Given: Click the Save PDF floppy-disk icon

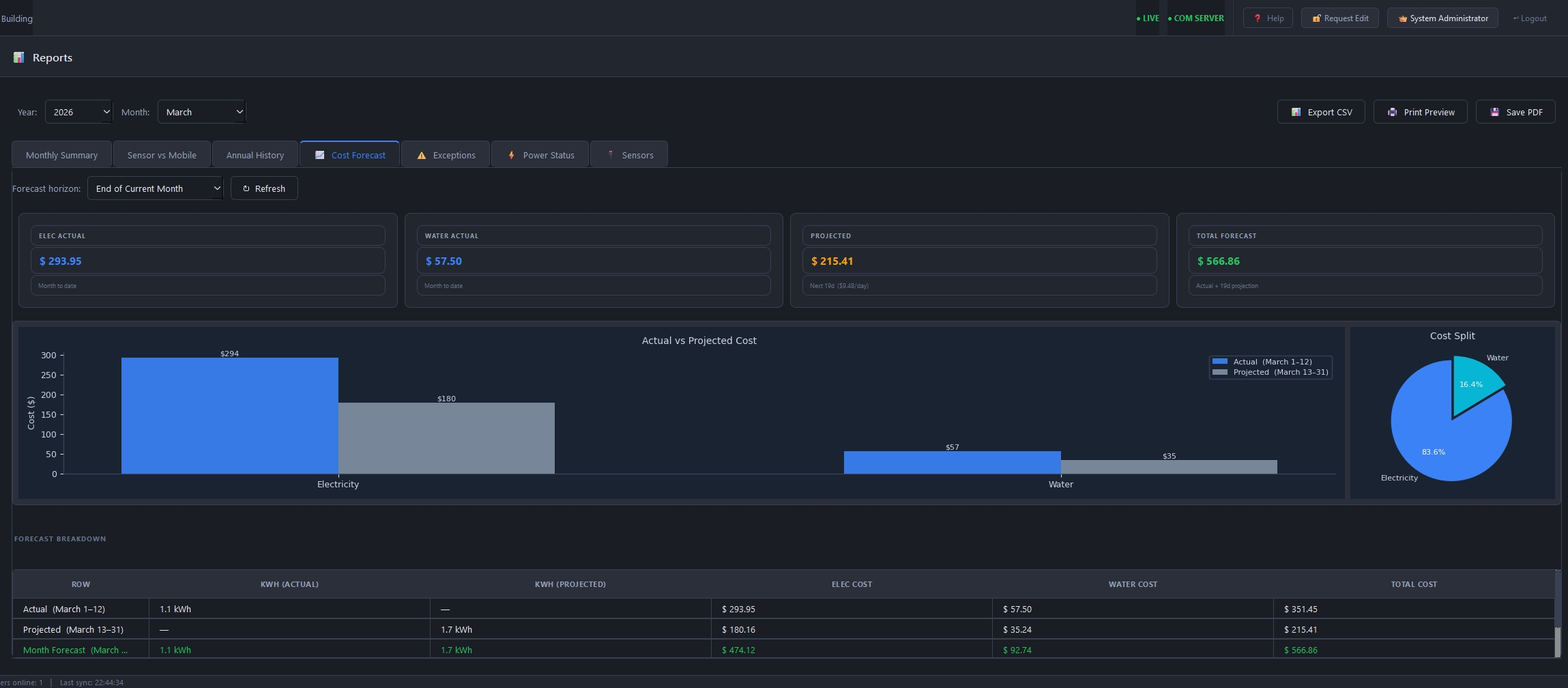Looking at the screenshot, I should click(1494, 112).
